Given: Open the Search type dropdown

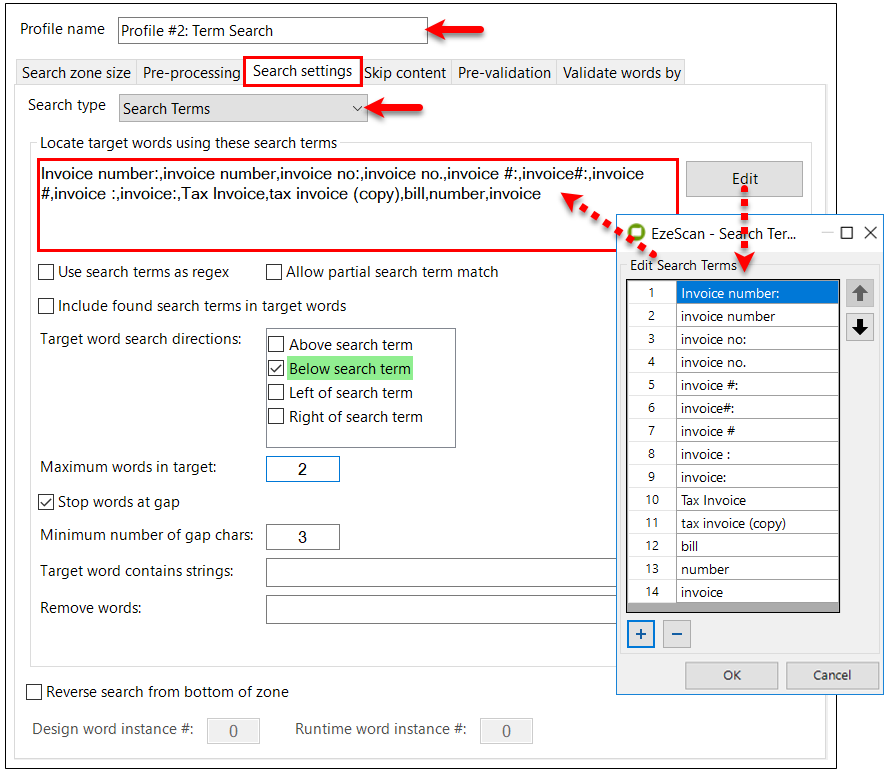Looking at the screenshot, I should 243,108.
